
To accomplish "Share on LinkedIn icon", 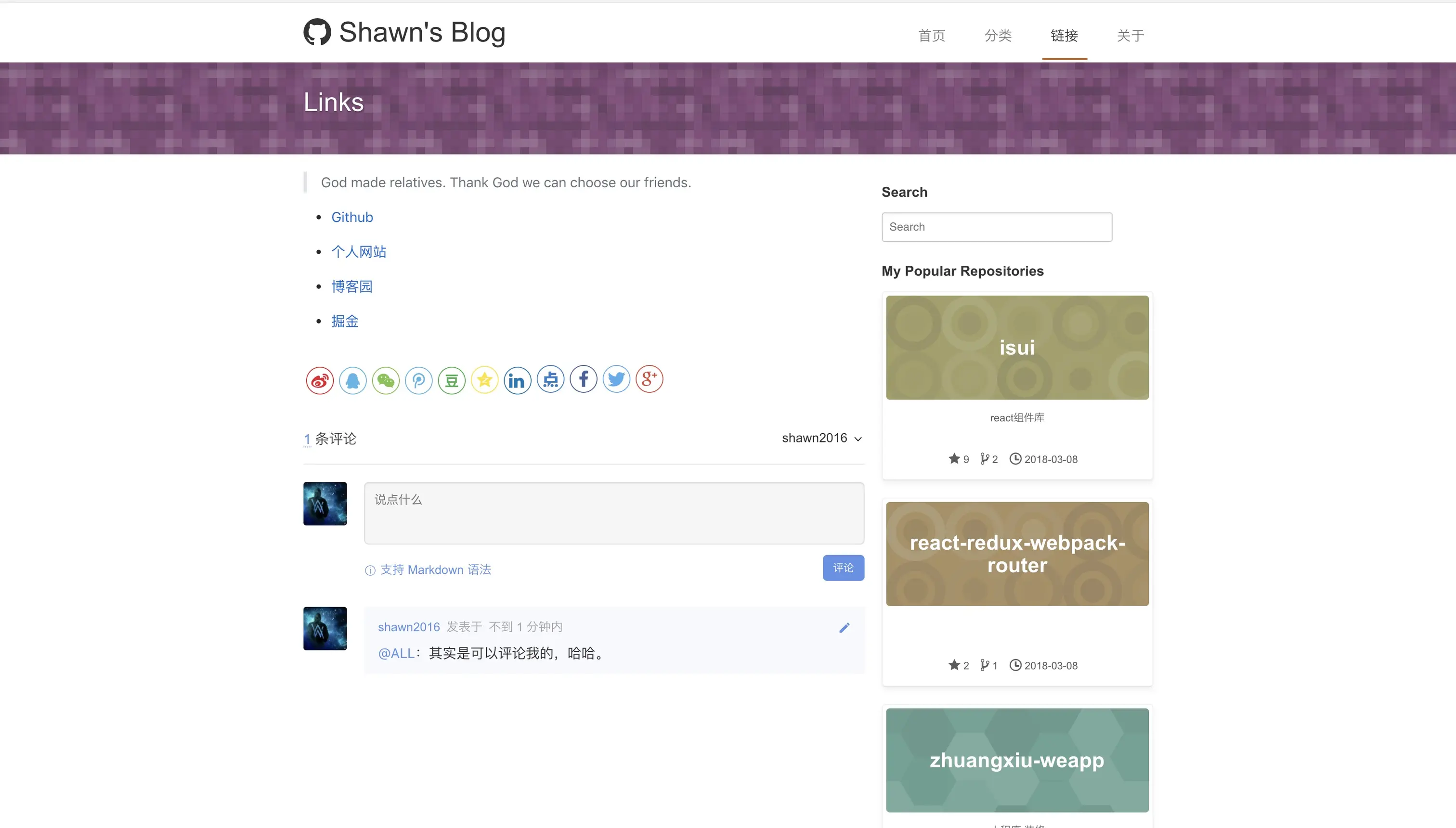I will 517,380.
